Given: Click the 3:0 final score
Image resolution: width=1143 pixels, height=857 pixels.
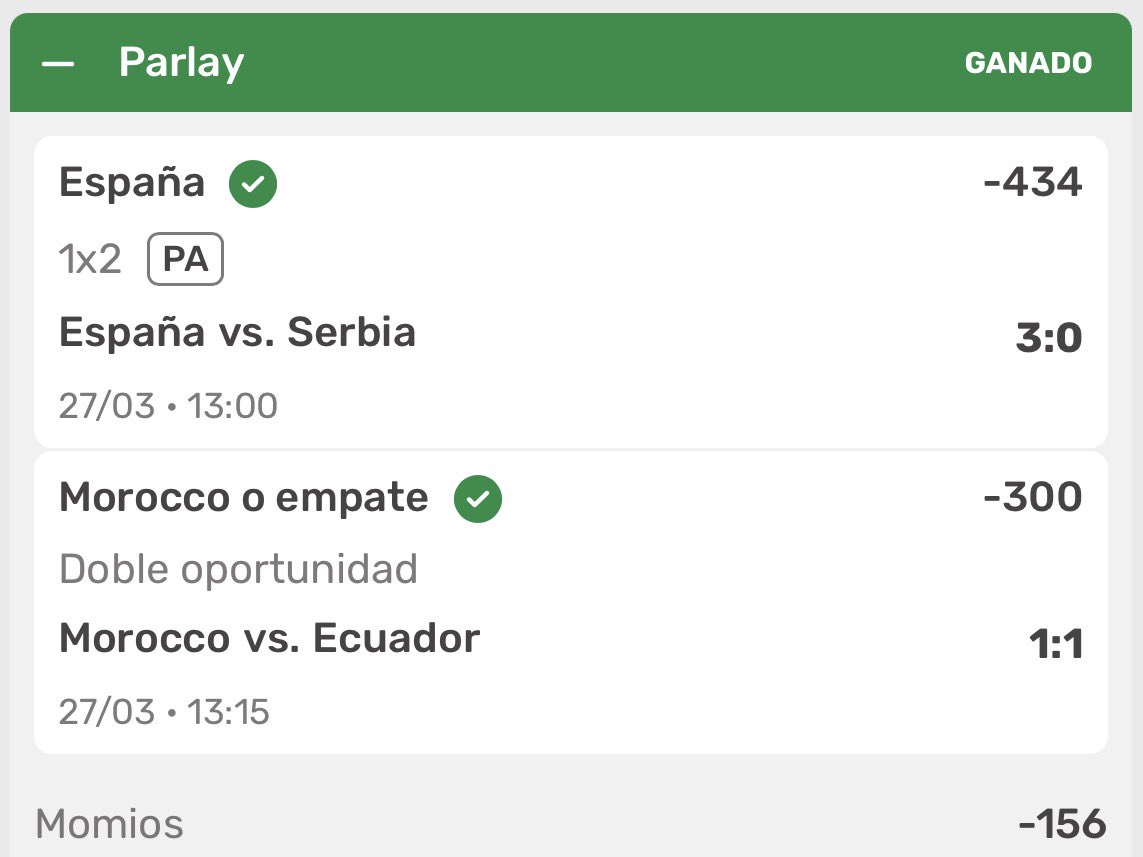Looking at the screenshot, I should [x=1049, y=339].
